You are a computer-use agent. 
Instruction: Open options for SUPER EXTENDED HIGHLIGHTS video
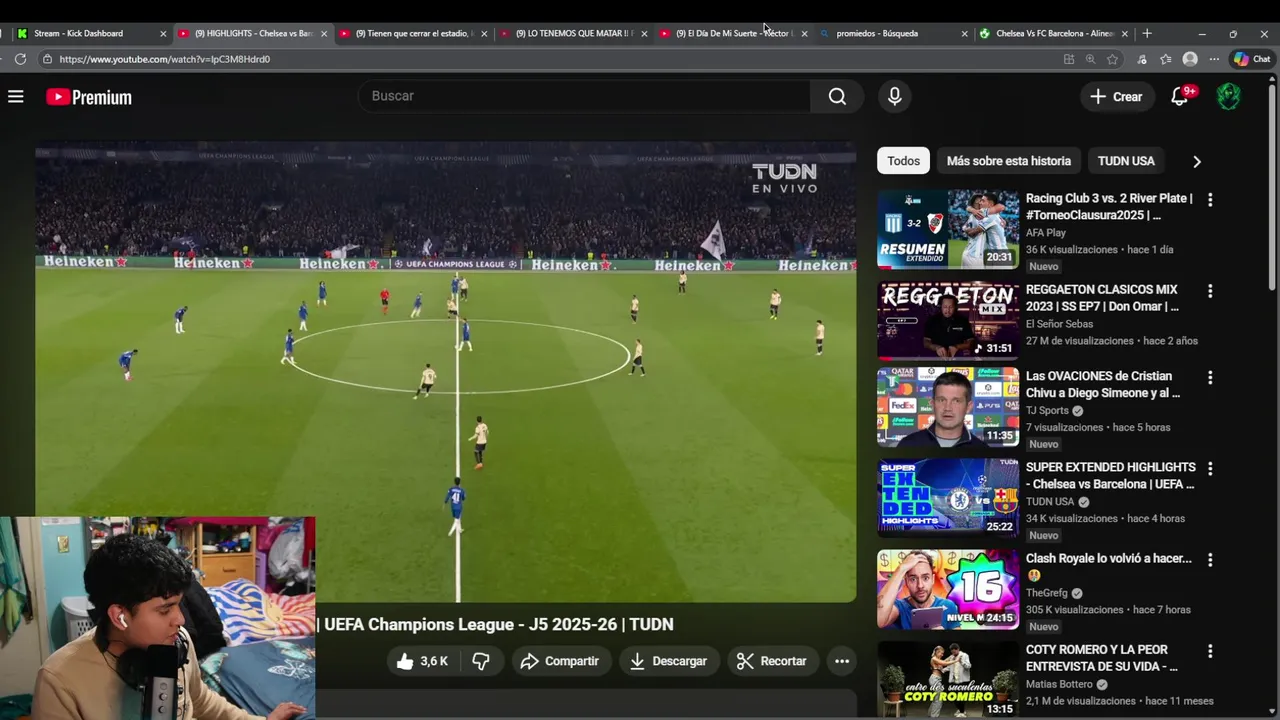coord(1210,469)
